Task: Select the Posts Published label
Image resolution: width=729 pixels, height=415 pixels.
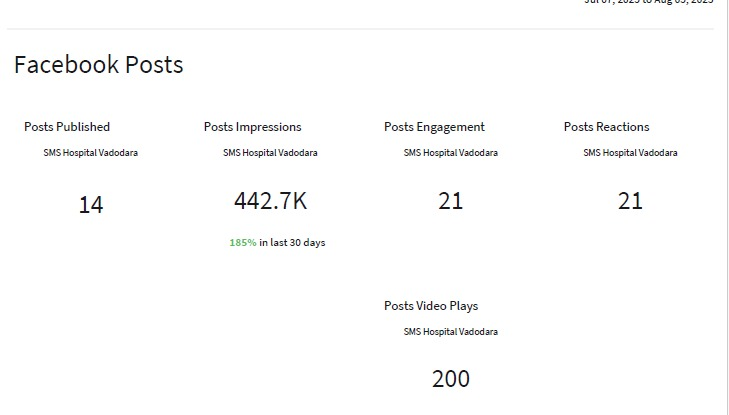Action: (67, 127)
